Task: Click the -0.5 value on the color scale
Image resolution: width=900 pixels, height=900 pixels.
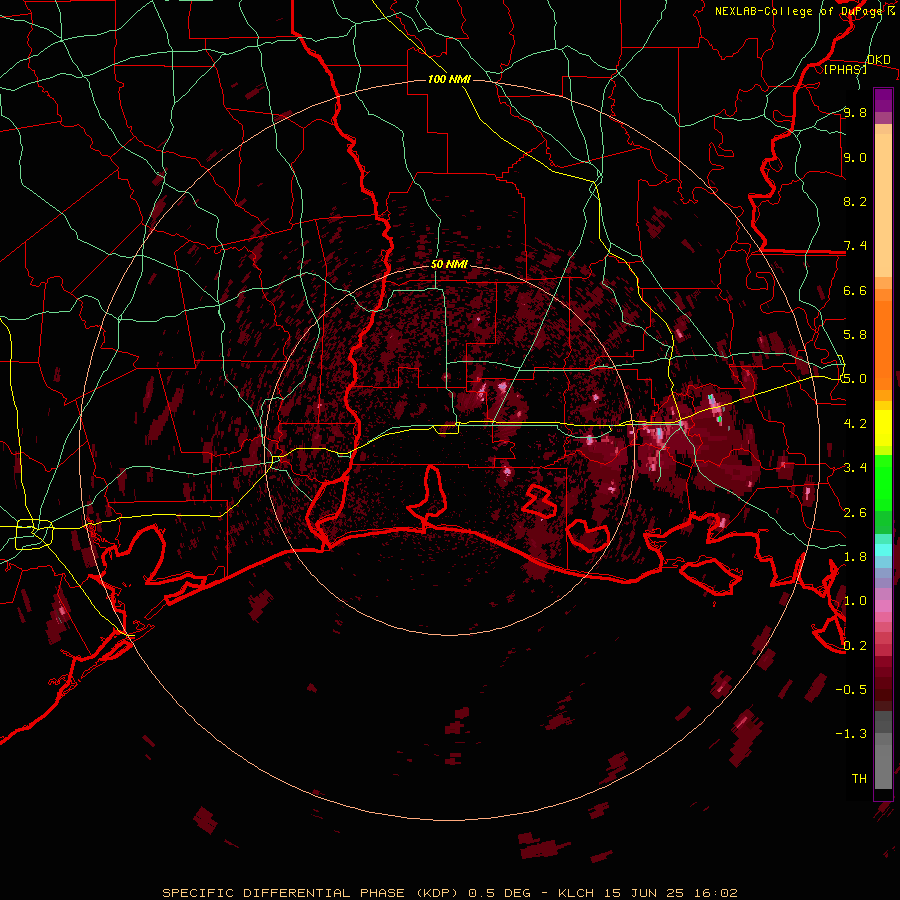Action: pos(852,690)
